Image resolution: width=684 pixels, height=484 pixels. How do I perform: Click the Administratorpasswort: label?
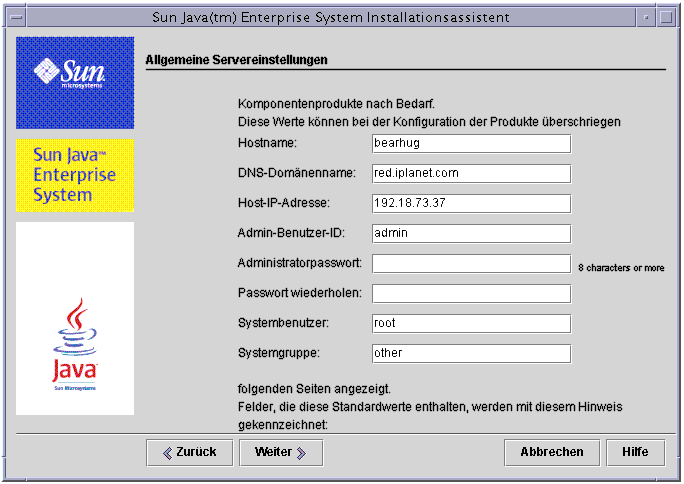click(300, 263)
